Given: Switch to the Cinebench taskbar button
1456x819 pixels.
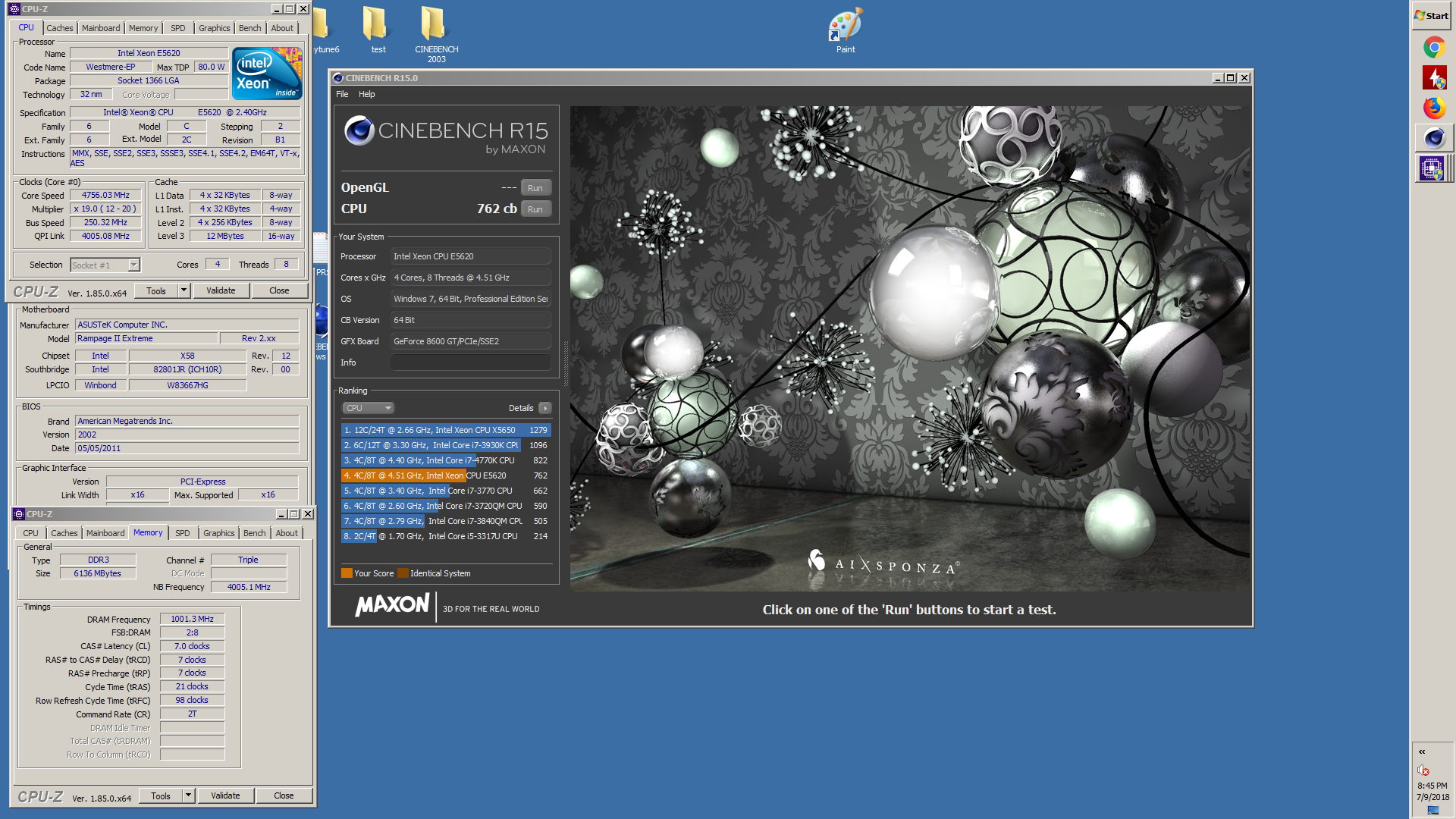Looking at the screenshot, I should coord(1433,138).
